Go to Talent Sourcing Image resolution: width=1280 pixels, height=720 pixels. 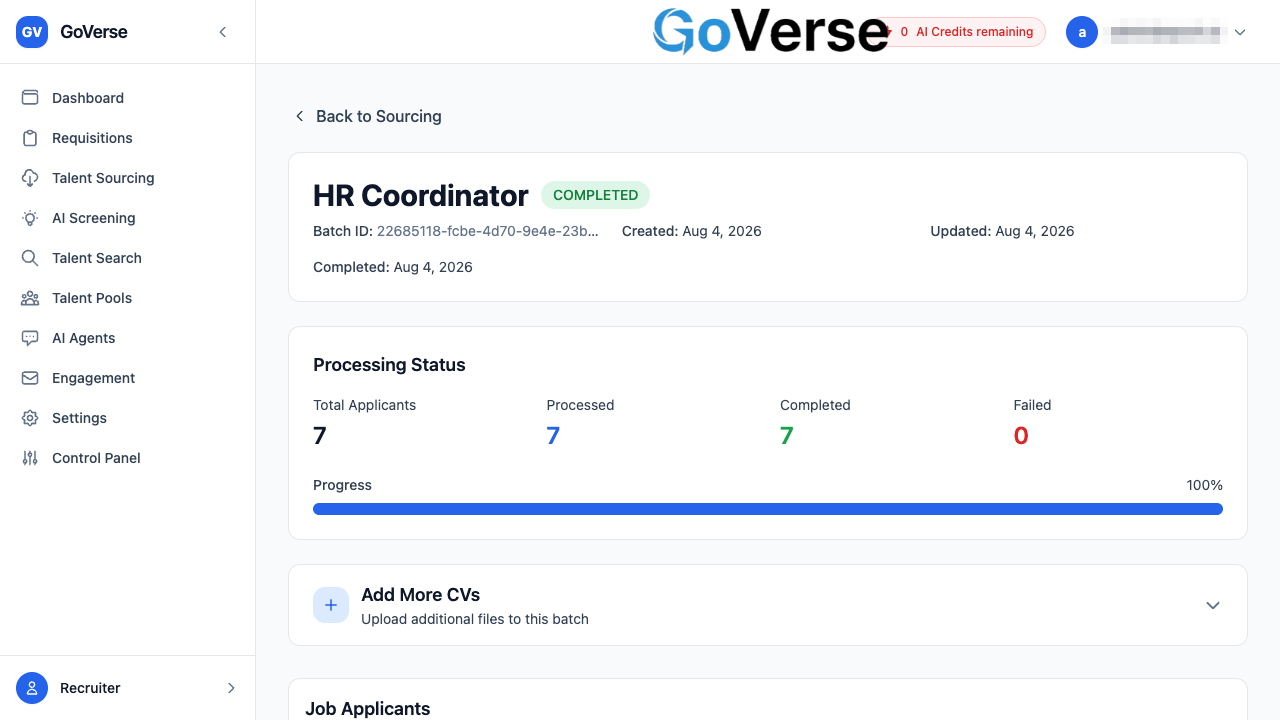(127, 178)
